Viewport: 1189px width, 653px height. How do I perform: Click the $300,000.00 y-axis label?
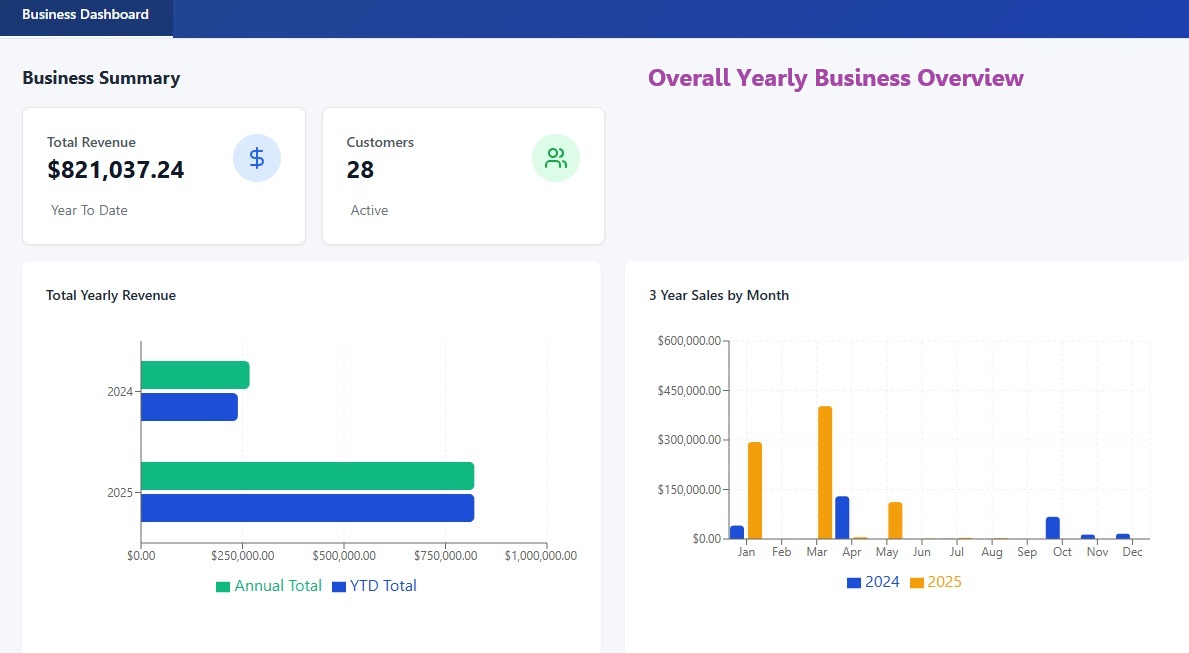coord(689,440)
